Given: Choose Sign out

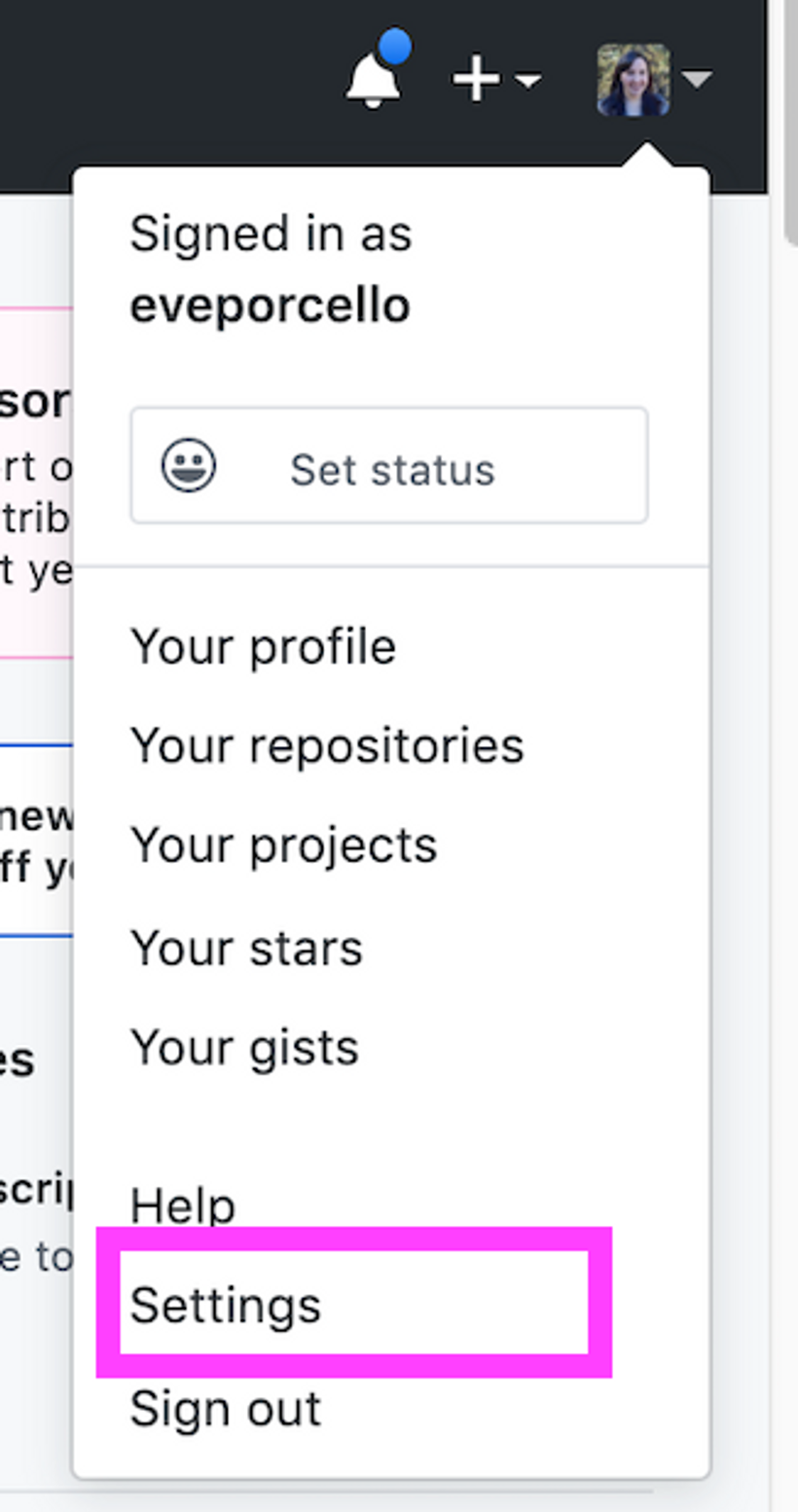Looking at the screenshot, I should point(226,1409).
